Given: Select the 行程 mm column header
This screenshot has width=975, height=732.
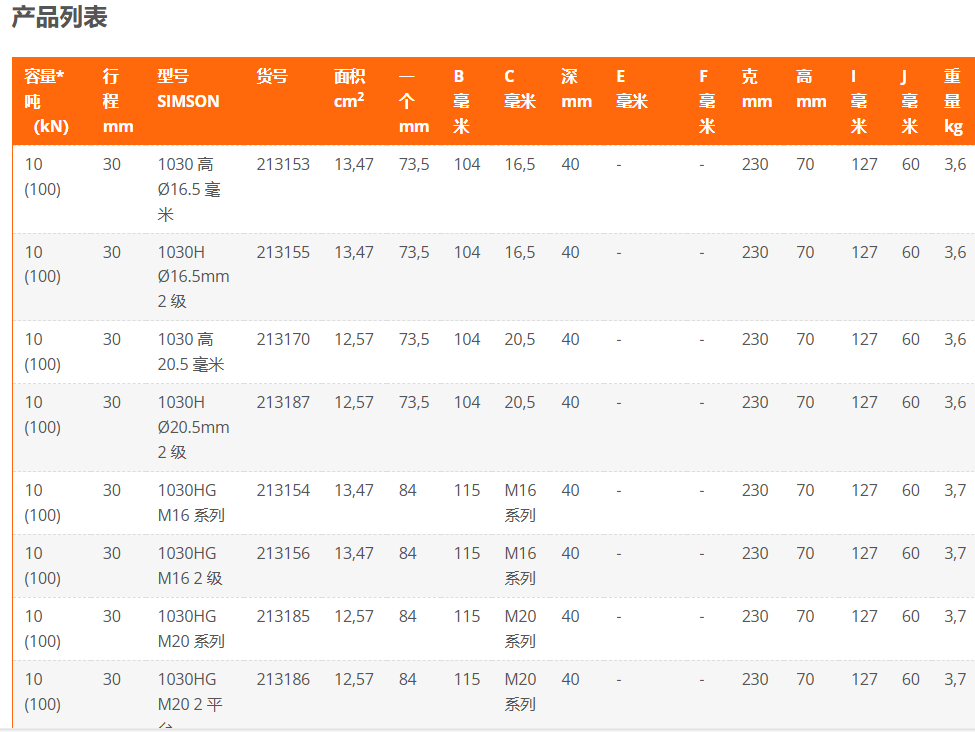Looking at the screenshot, I should (x=118, y=101).
